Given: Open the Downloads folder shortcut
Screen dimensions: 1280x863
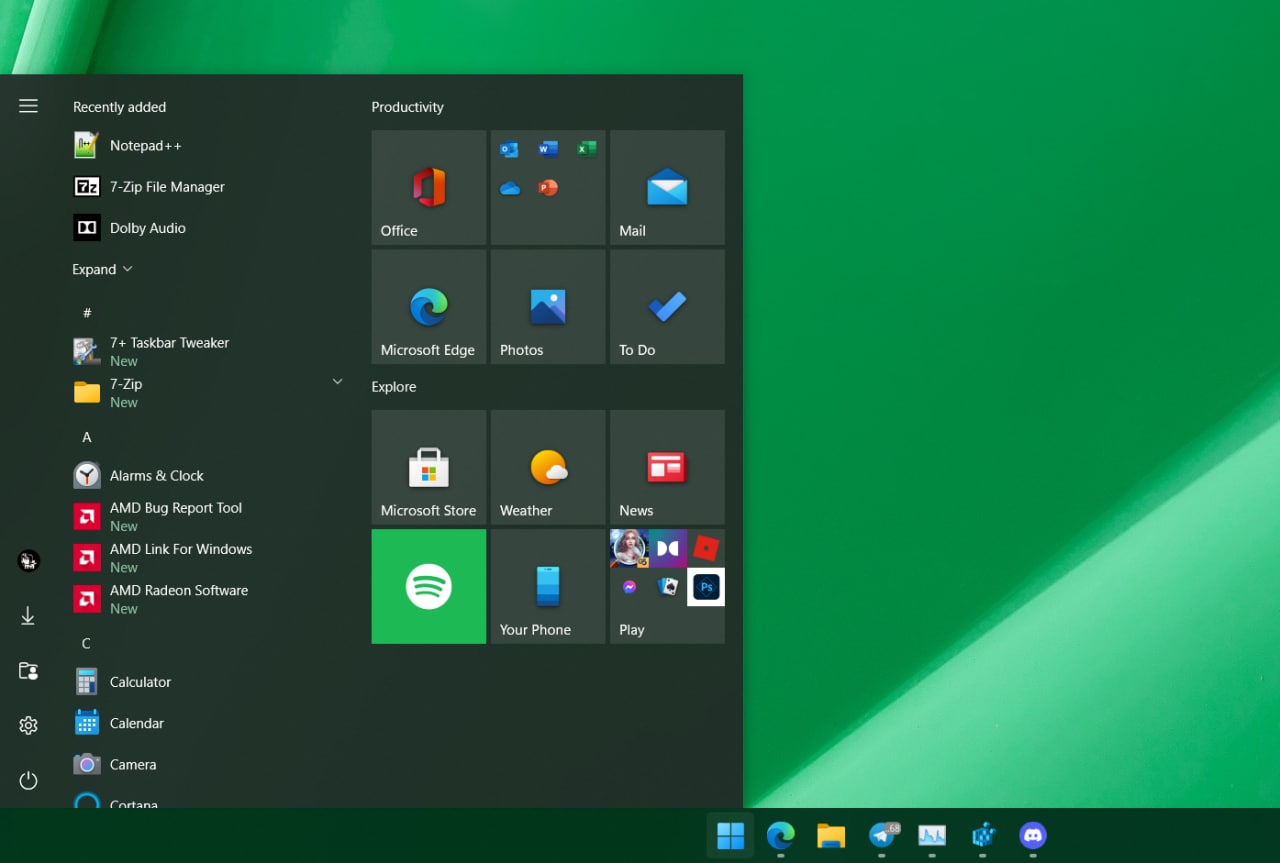Looking at the screenshot, I should point(28,616).
